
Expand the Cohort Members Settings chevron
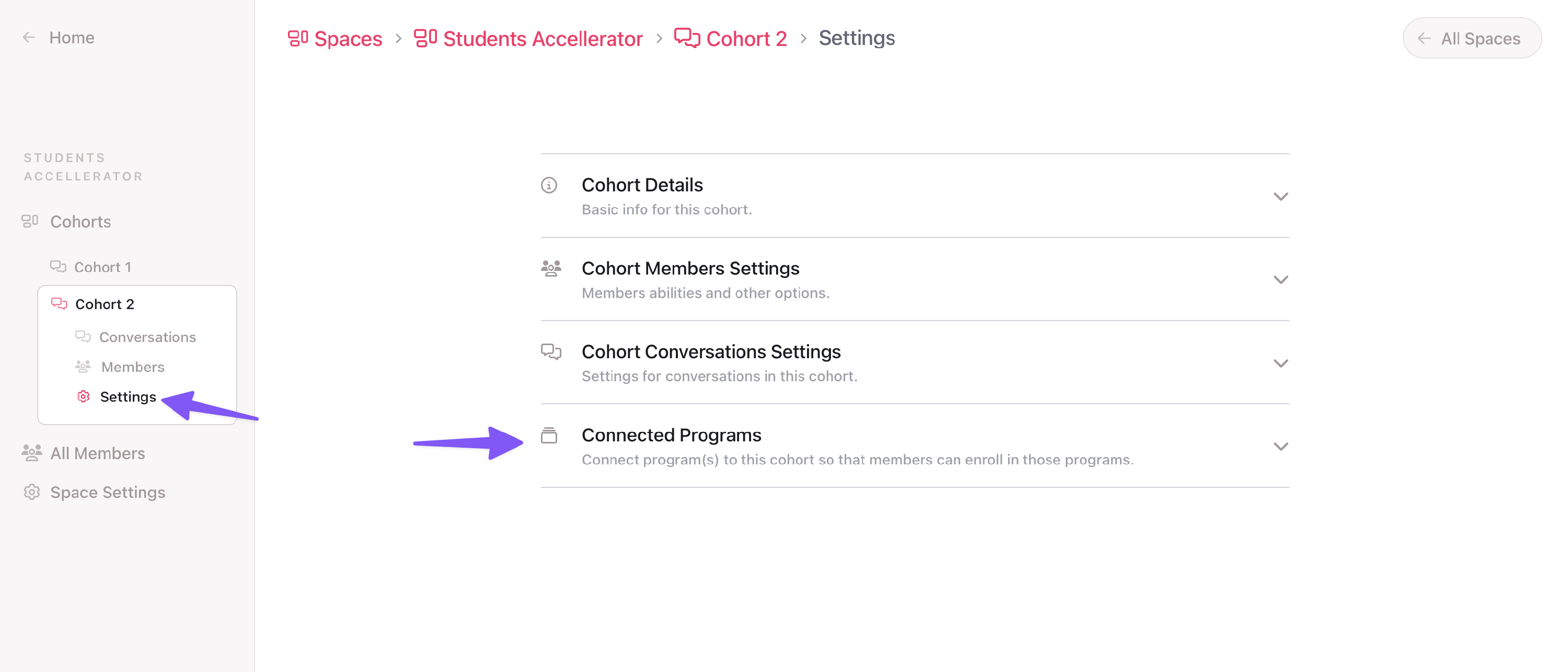coord(1281,280)
